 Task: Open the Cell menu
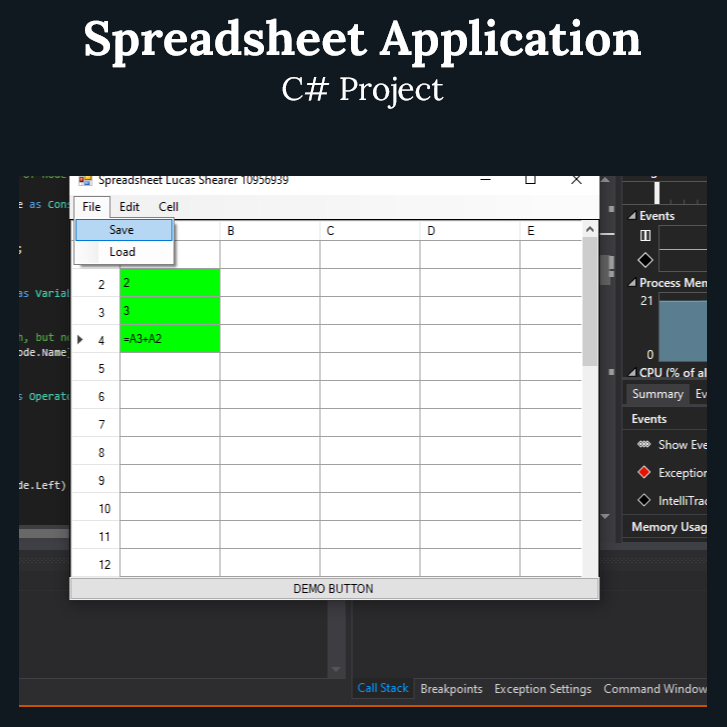pos(168,207)
